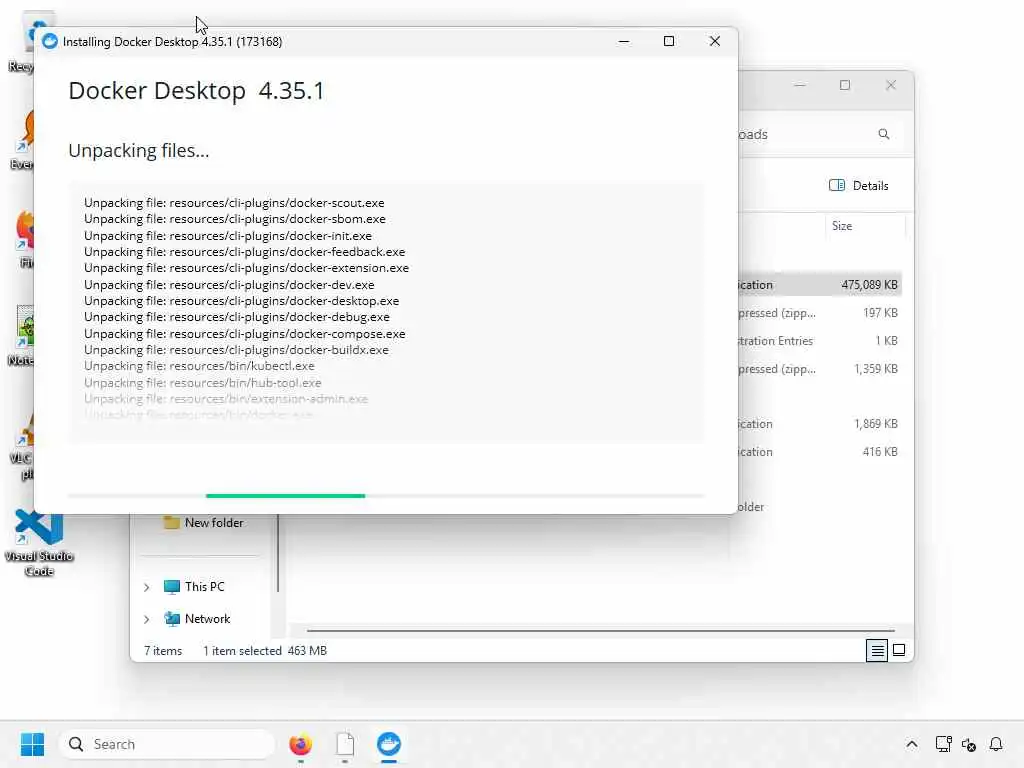Minimize the File Explorer window
The width and height of the screenshot is (1024, 768).
[x=799, y=85]
